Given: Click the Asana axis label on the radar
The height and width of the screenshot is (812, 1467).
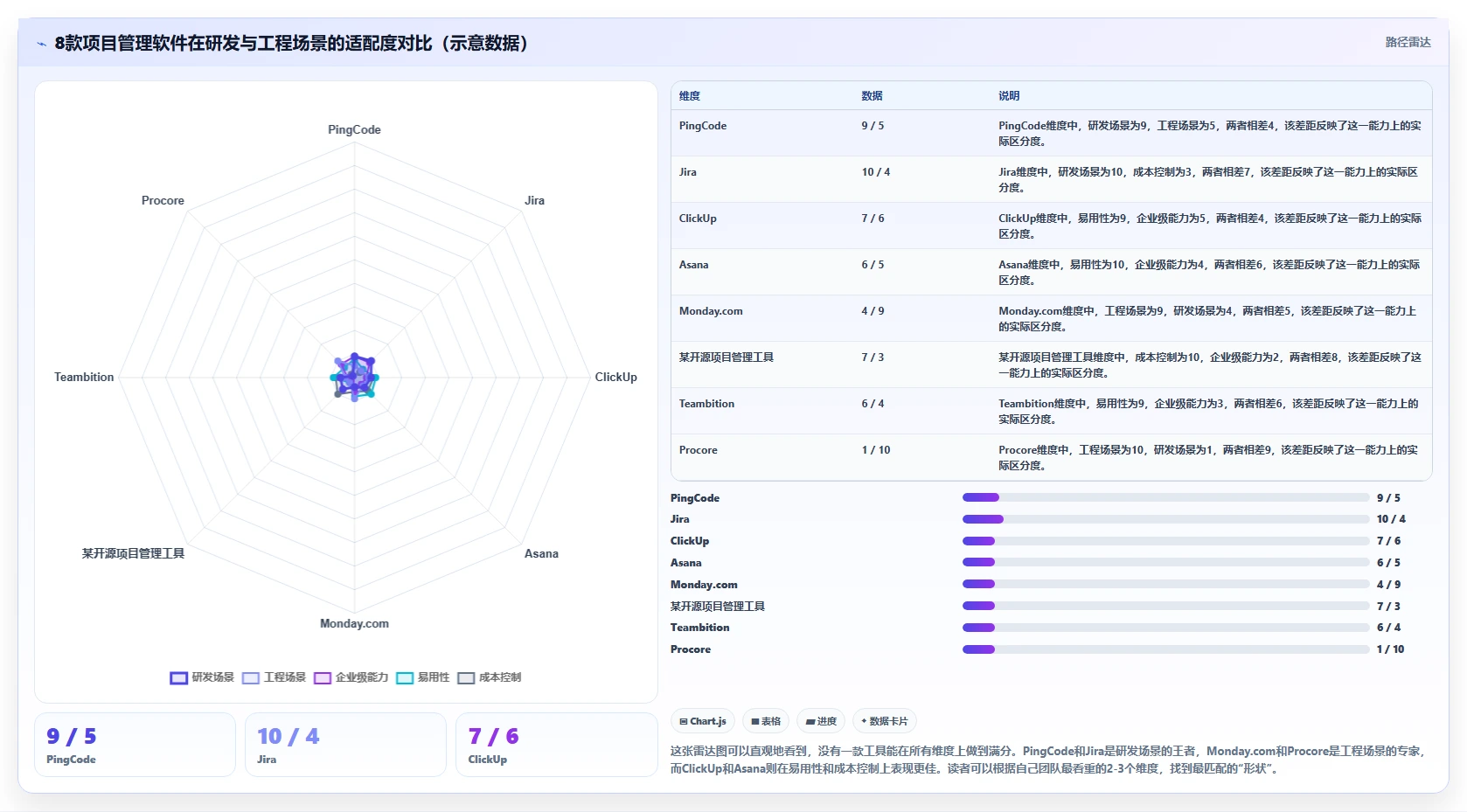Looking at the screenshot, I should [541, 553].
